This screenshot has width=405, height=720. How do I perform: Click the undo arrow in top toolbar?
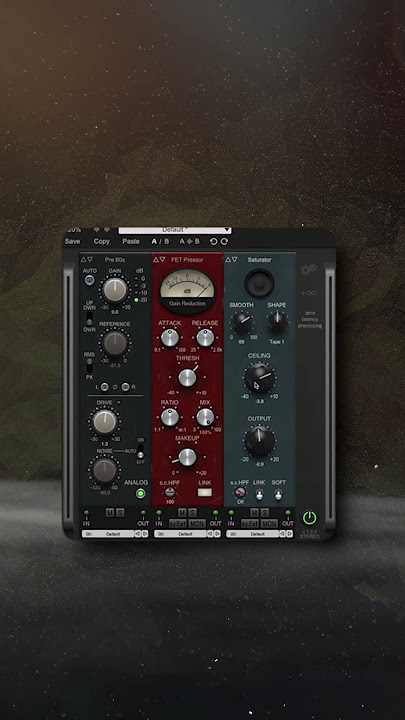pos(213,241)
